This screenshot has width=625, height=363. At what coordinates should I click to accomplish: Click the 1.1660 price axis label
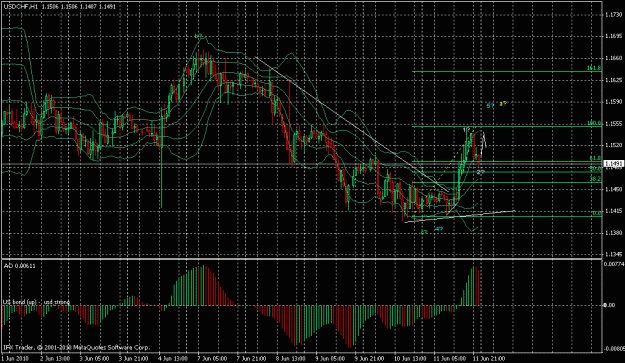[613, 58]
